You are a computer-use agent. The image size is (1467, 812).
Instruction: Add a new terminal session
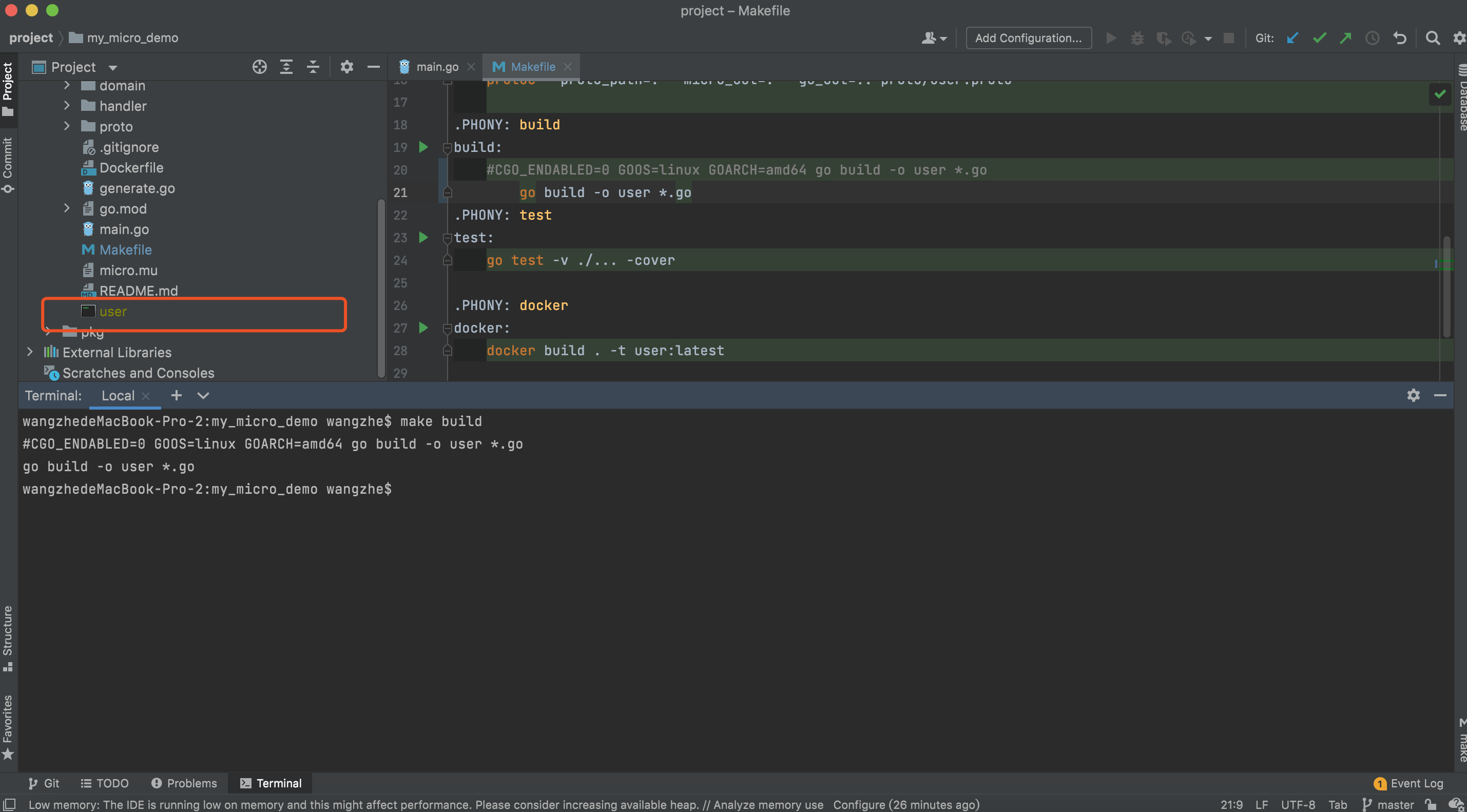coord(177,395)
